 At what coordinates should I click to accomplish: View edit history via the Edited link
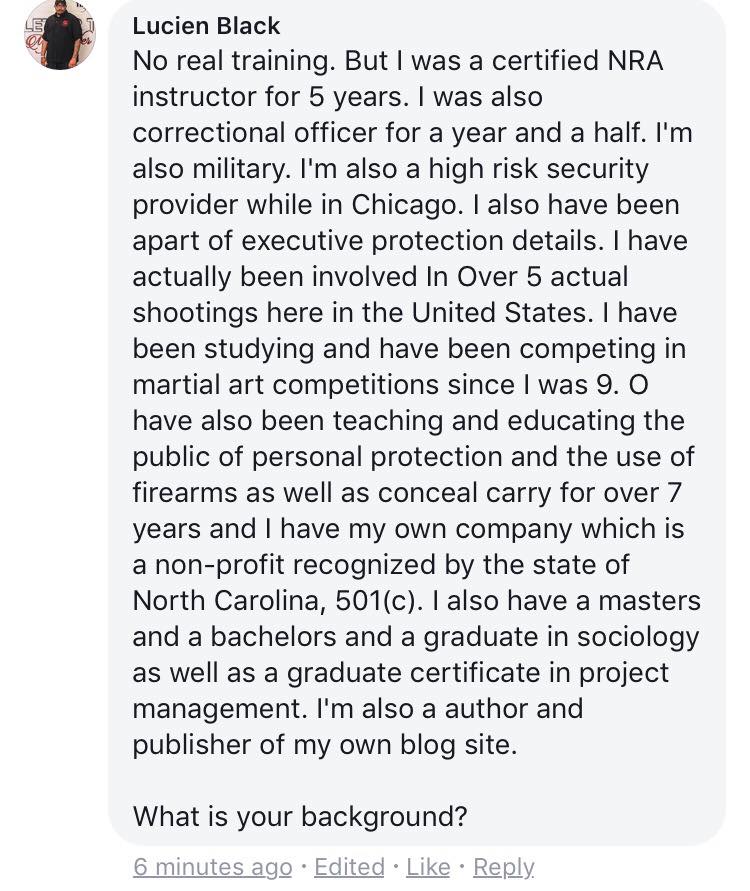coord(349,867)
